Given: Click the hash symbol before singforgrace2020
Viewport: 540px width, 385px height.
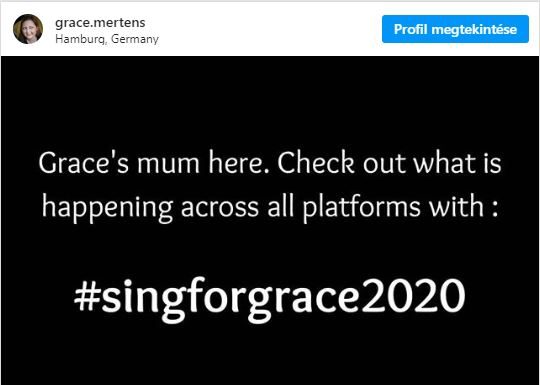Looking at the screenshot, I should (88, 296).
